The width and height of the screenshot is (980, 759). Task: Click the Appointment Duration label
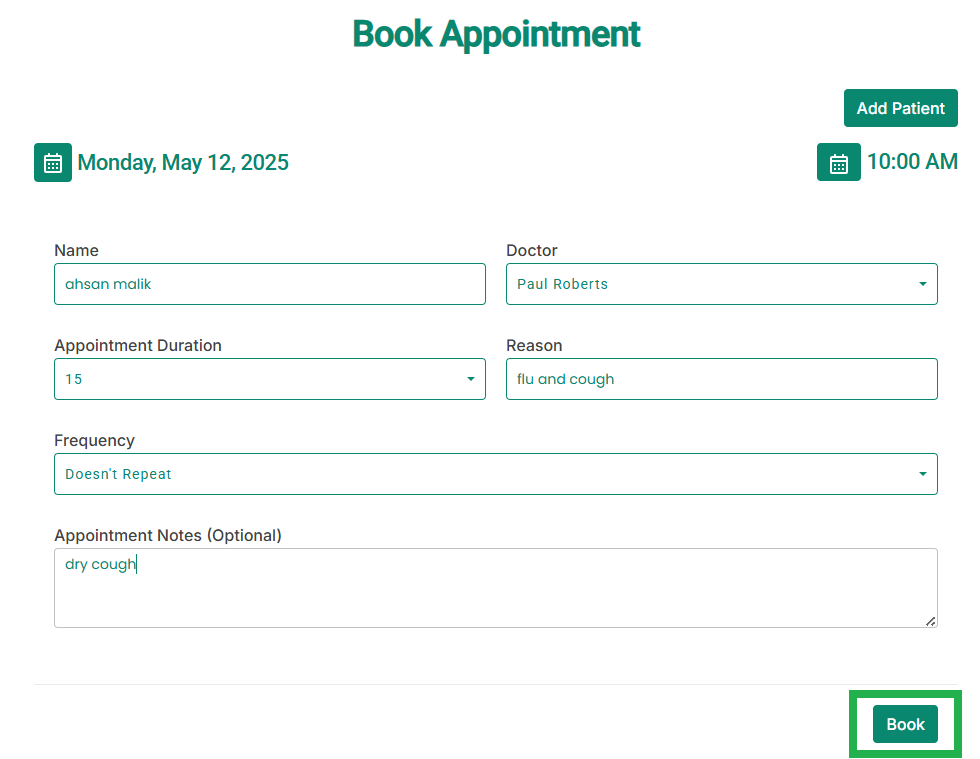click(x=138, y=345)
